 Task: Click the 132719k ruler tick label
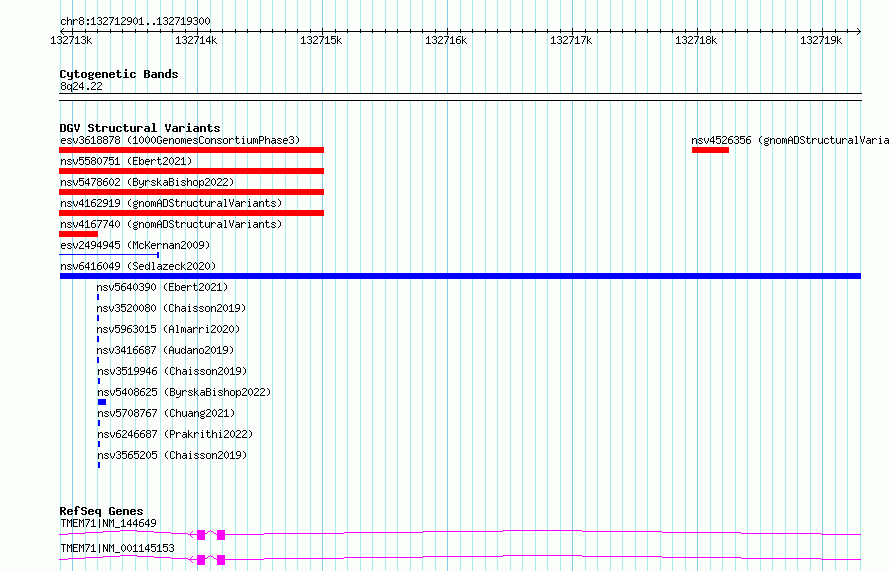click(821, 40)
